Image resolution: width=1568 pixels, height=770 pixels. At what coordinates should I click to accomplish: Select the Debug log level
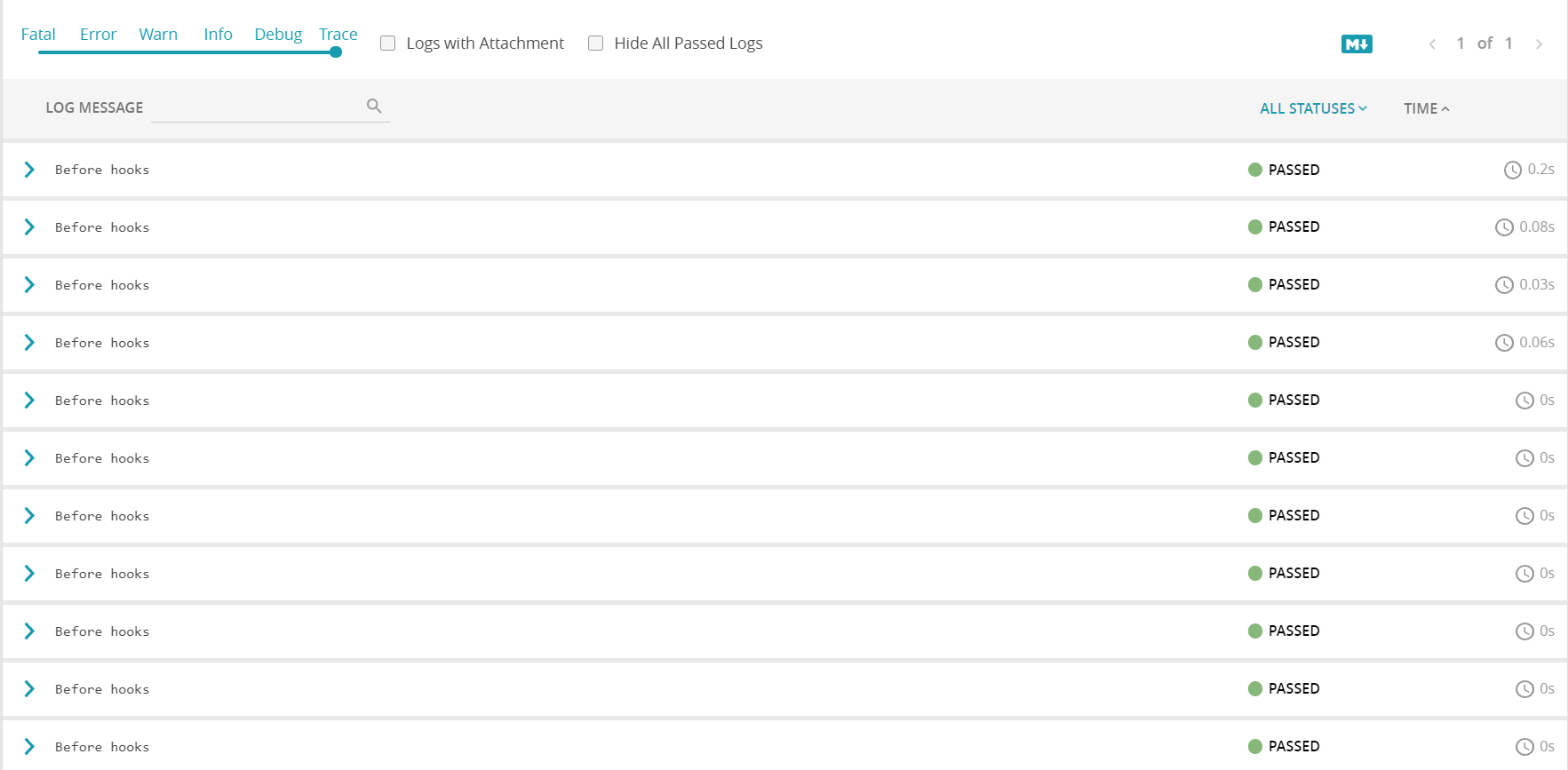277,34
